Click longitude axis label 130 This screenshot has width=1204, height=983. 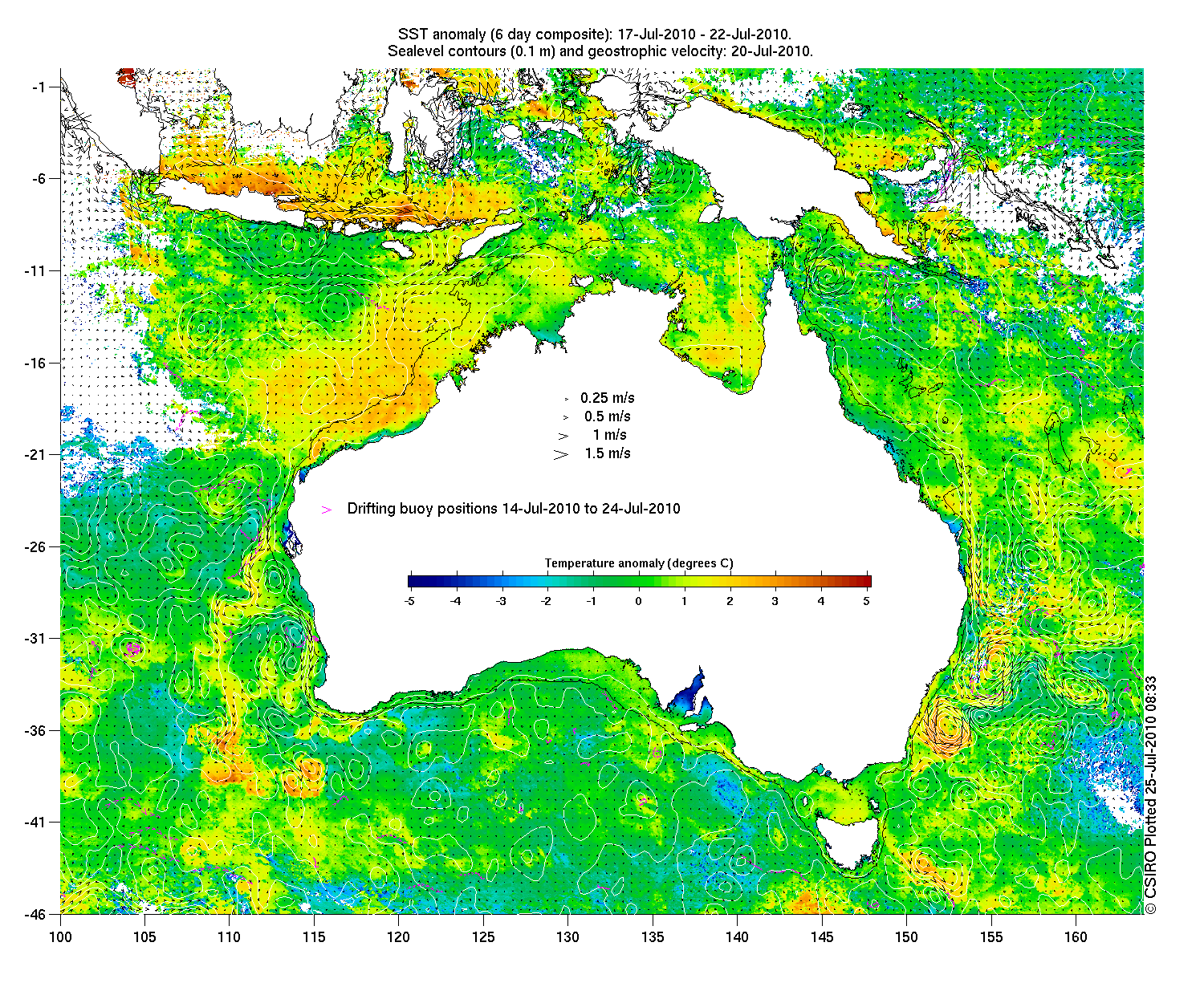point(567,936)
